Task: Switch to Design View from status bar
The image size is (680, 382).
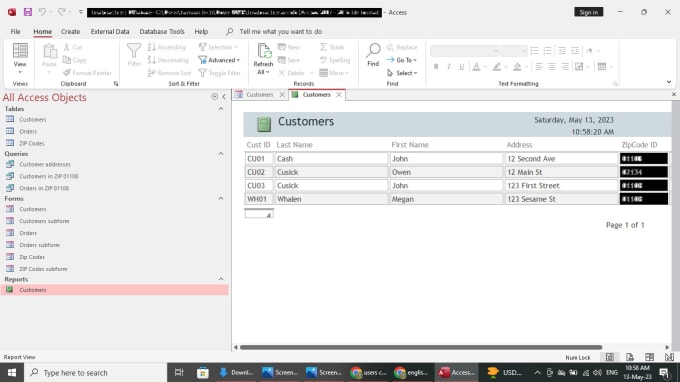Action: click(669, 357)
